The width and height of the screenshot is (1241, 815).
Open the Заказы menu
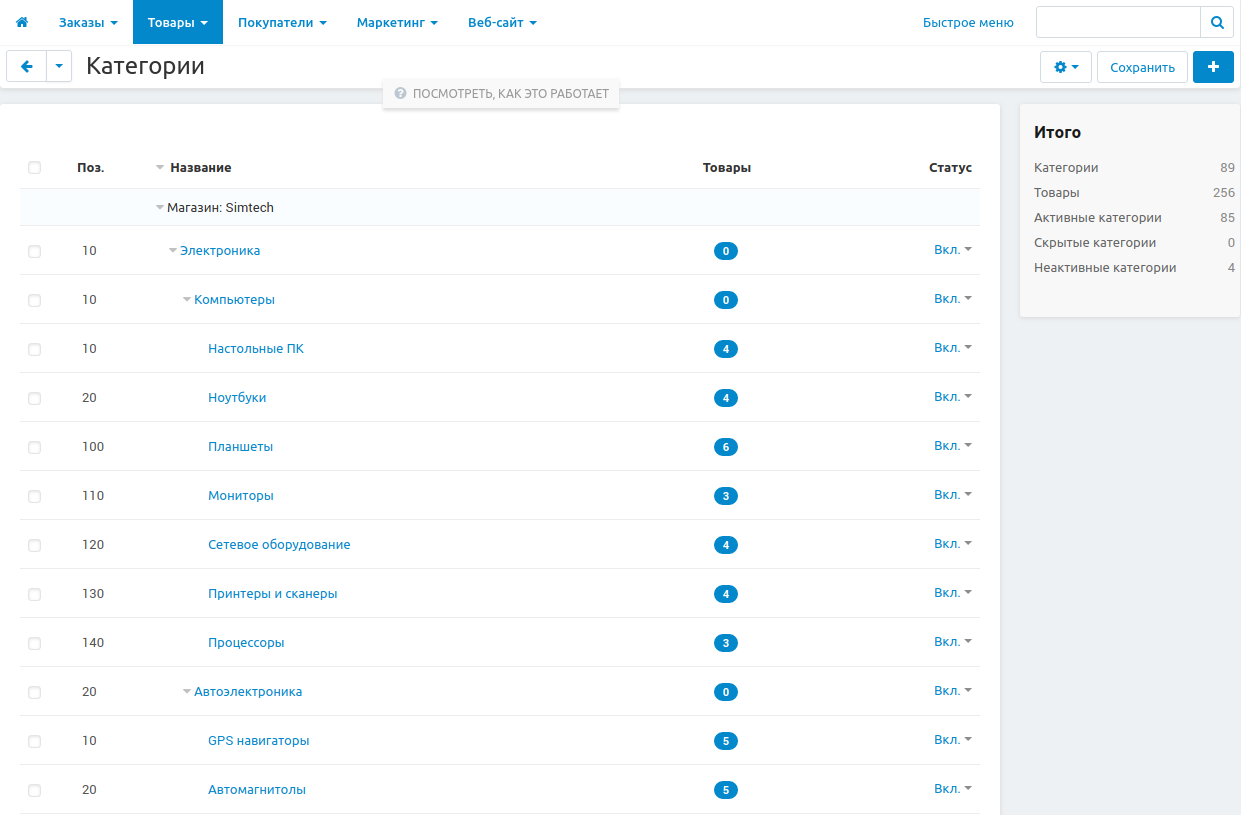coord(88,22)
